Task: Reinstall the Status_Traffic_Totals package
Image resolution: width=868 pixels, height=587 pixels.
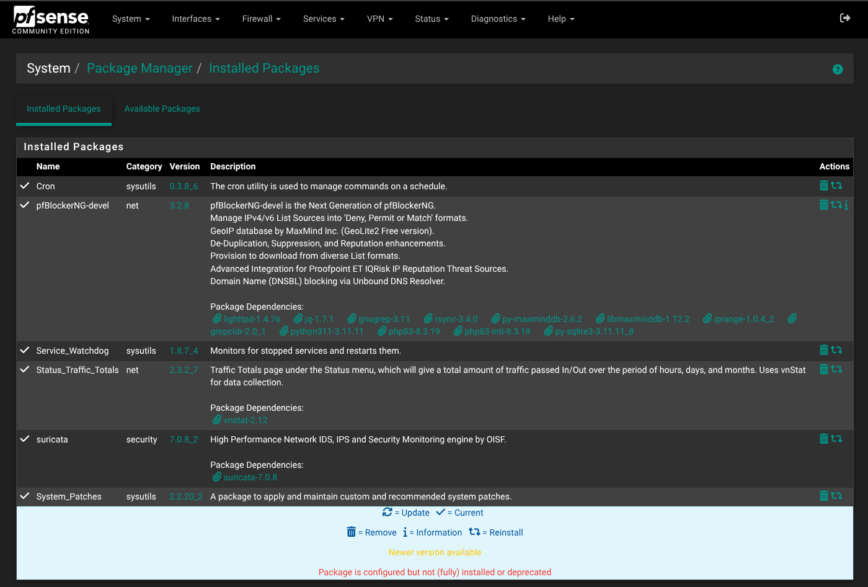Action: [836, 369]
